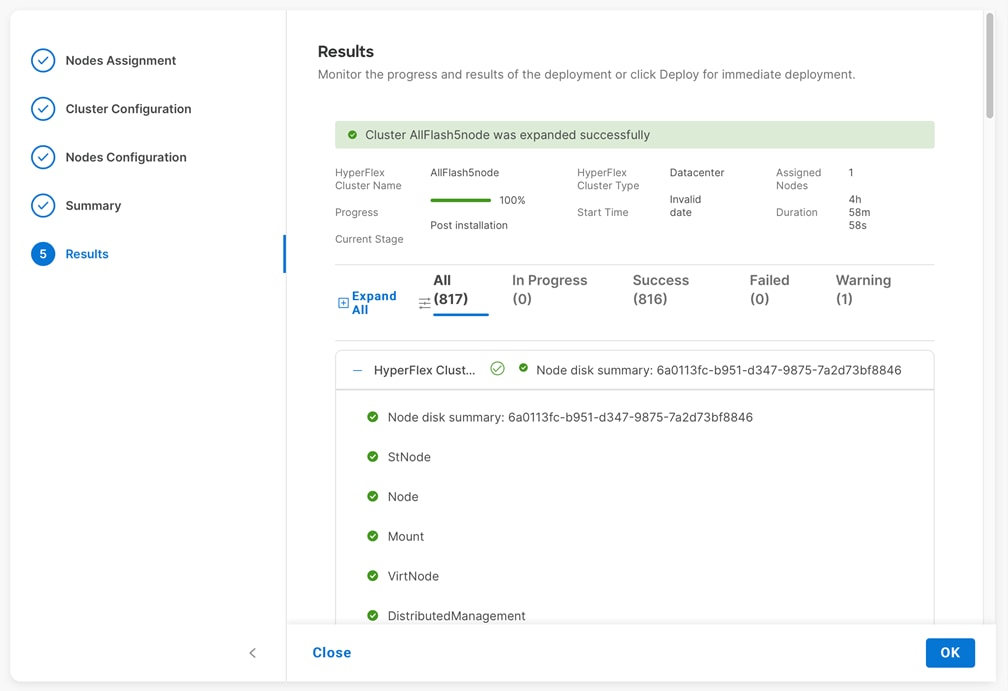The height and width of the screenshot is (691, 1008).
Task: Click the Datacenter cluster type value
Action: (x=697, y=172)
